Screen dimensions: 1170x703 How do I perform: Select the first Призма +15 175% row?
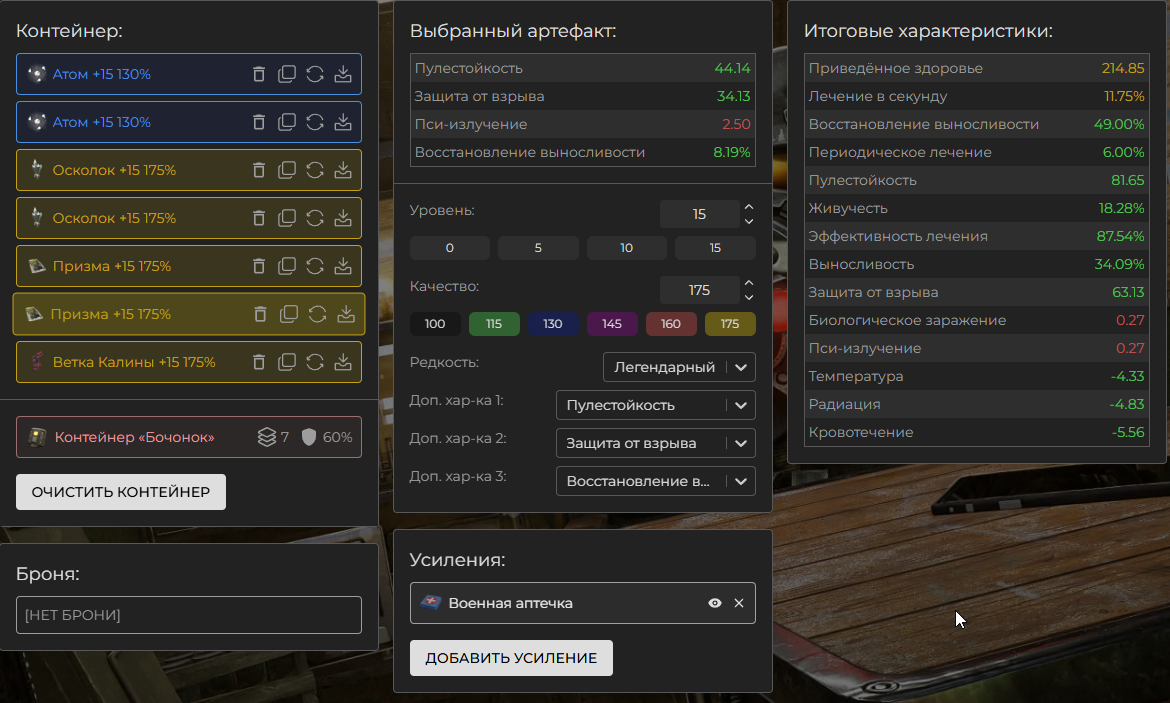189,266
